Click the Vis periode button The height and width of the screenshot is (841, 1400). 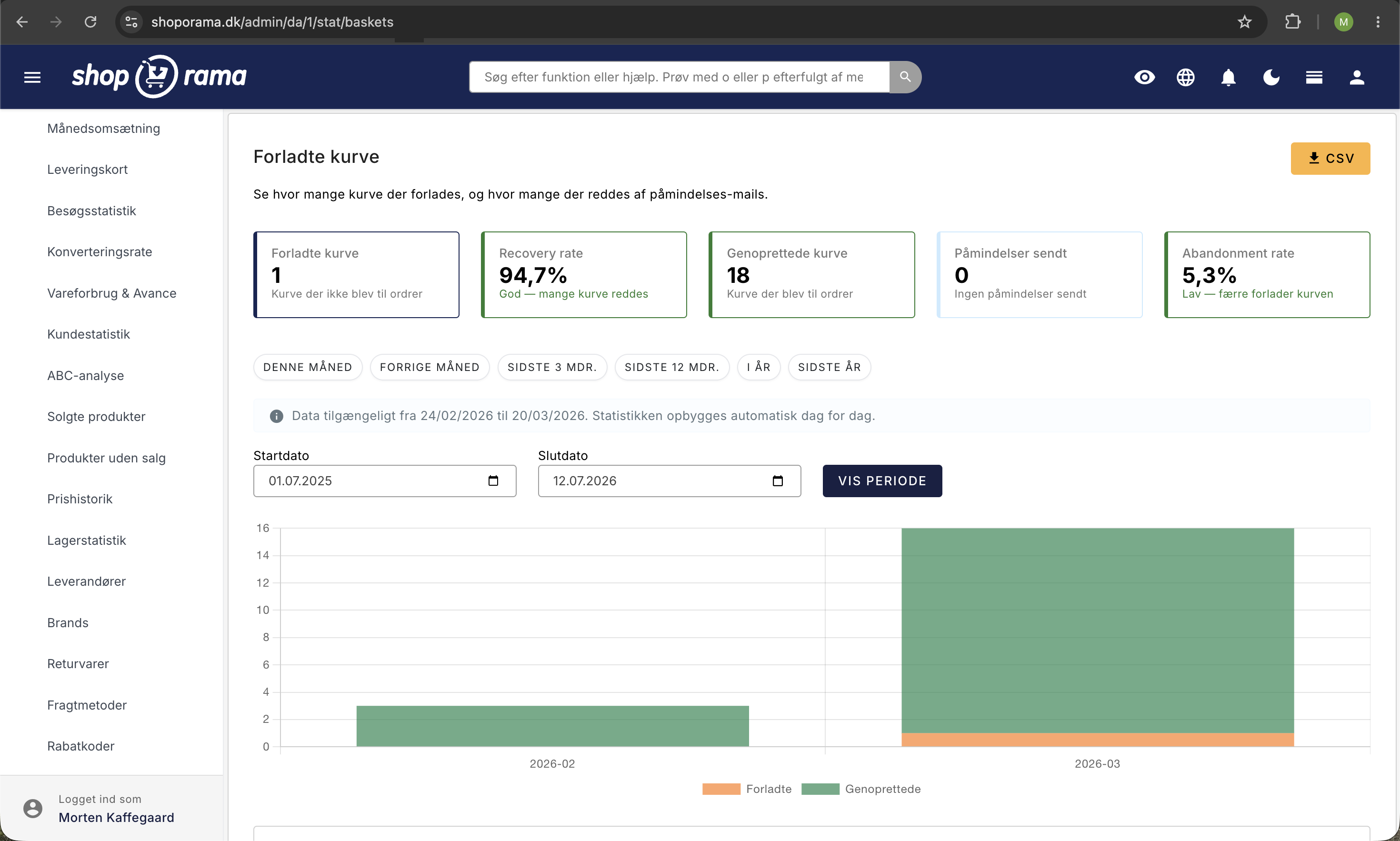pos(881,481)
